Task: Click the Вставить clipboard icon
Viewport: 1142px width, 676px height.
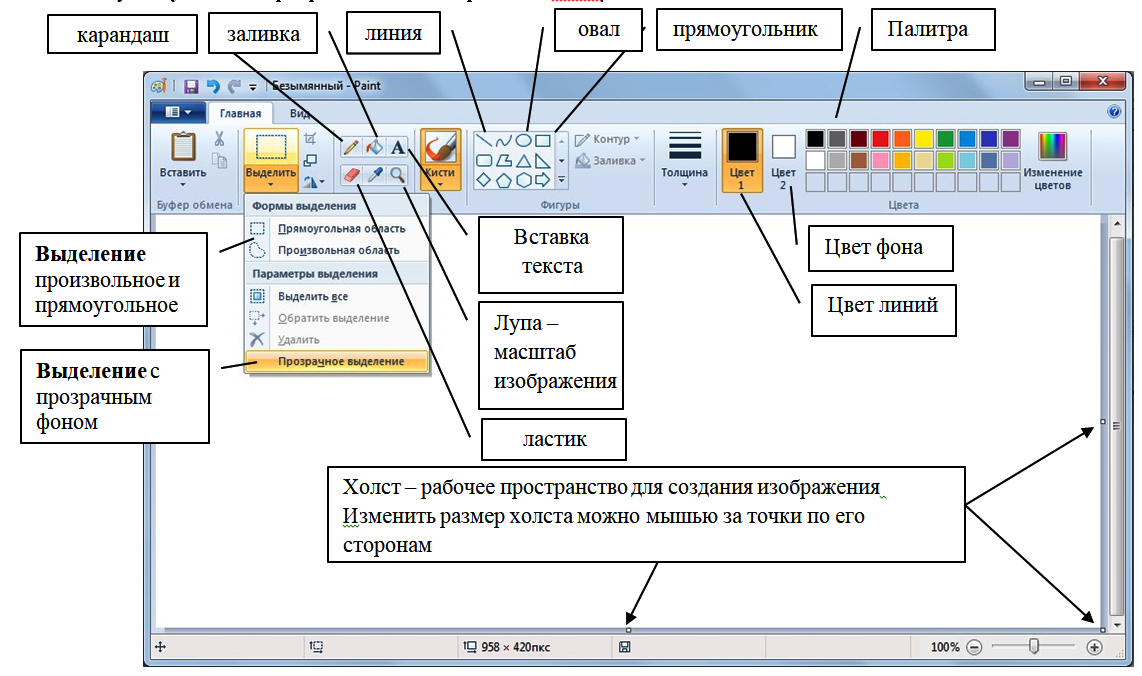Action: pos(183,146)
